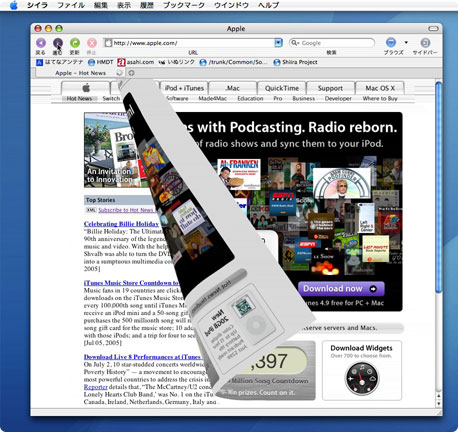Select the Apple - Hot News tab
458x432 pixels.
80,73
